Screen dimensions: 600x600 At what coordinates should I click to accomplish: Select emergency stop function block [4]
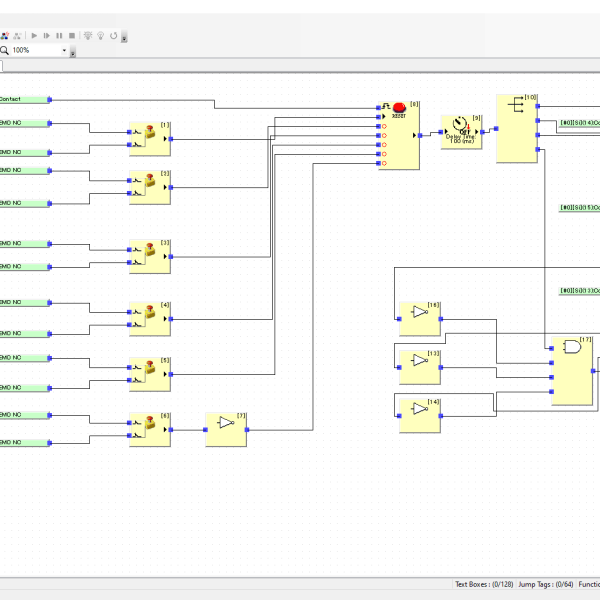[x=150, y=319]
